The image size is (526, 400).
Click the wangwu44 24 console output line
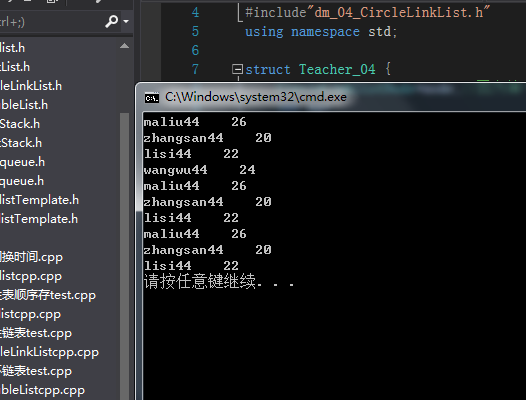199,170
